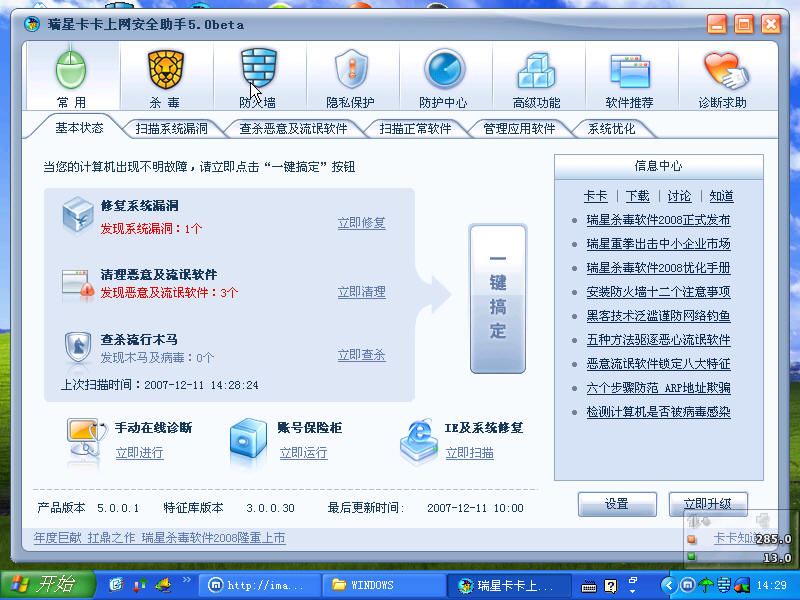The width and height of the screenshot is (800, 600).
Task: Expand quick launch overflow chevron
Action: click(187, 580)
